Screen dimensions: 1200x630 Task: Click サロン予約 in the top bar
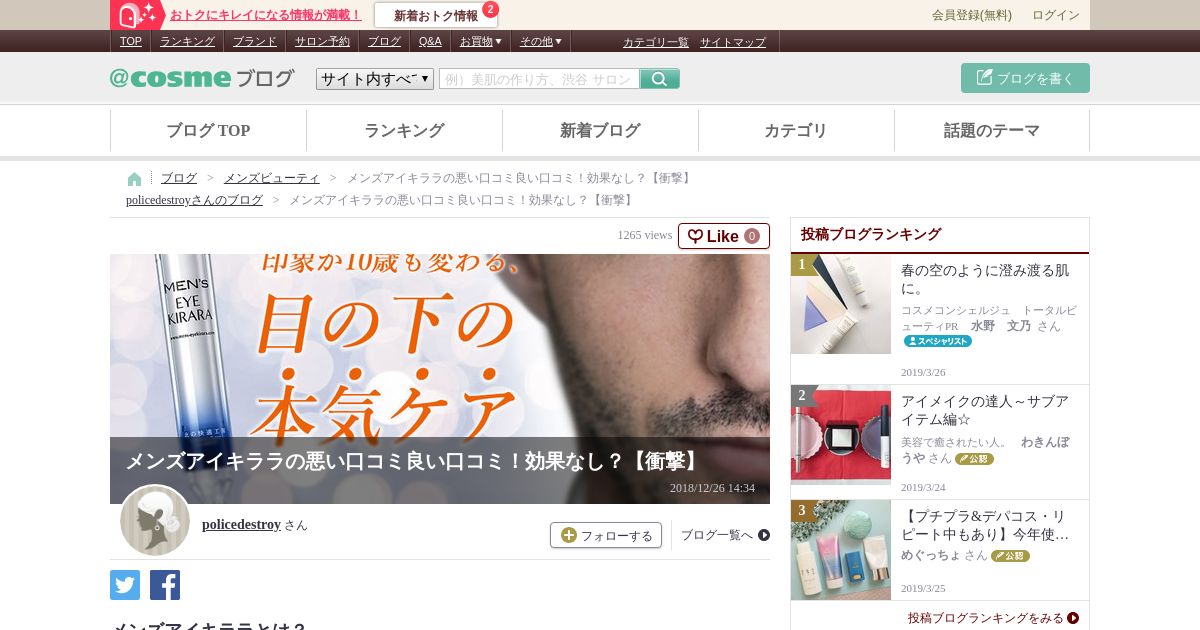coord(322,41)
